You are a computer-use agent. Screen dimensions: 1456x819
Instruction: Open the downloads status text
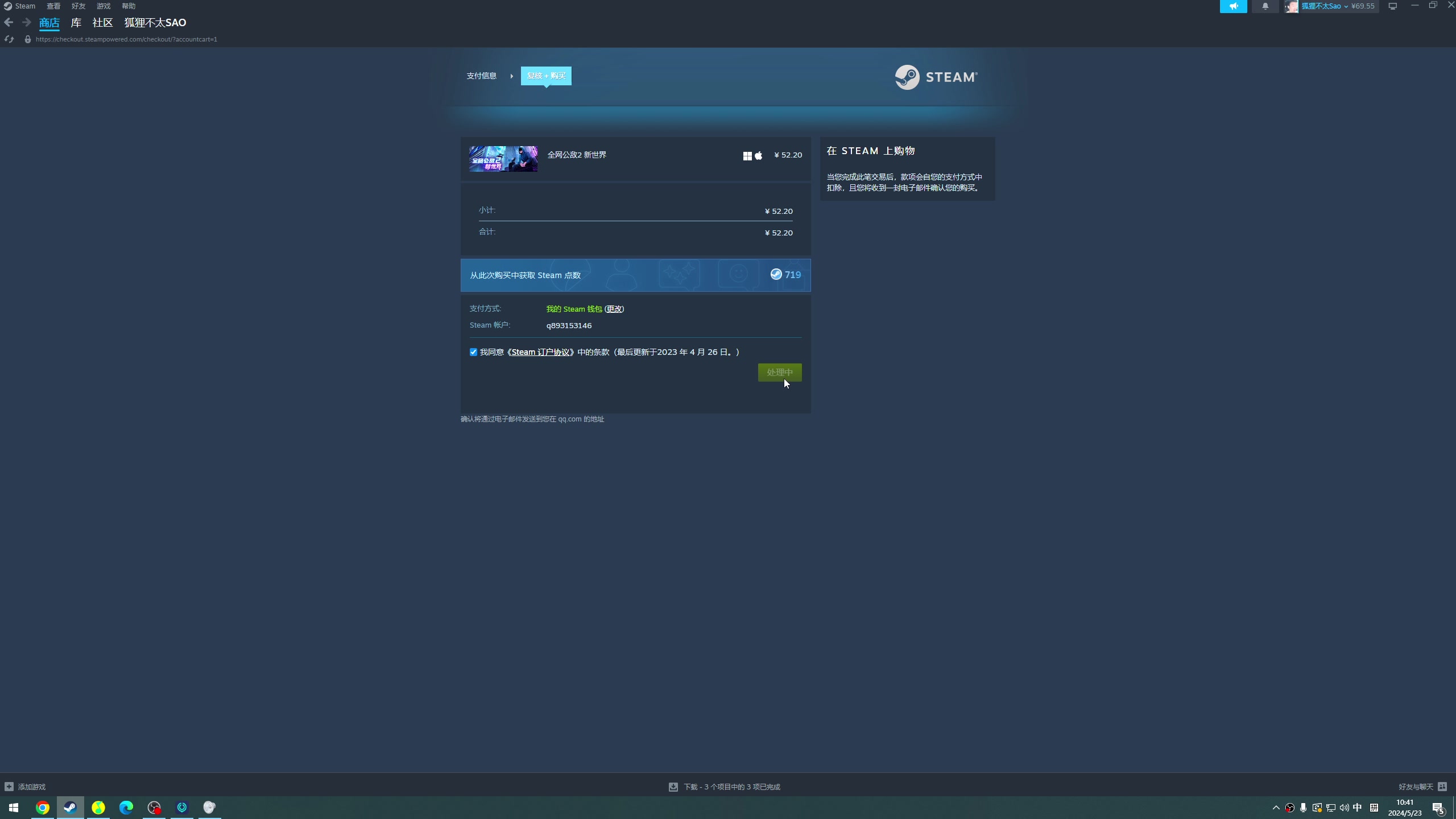click(732, 787)
